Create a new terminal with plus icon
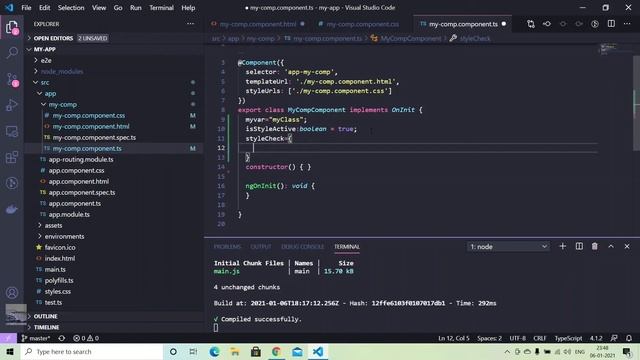640x360 pixels. coord(562,247)
